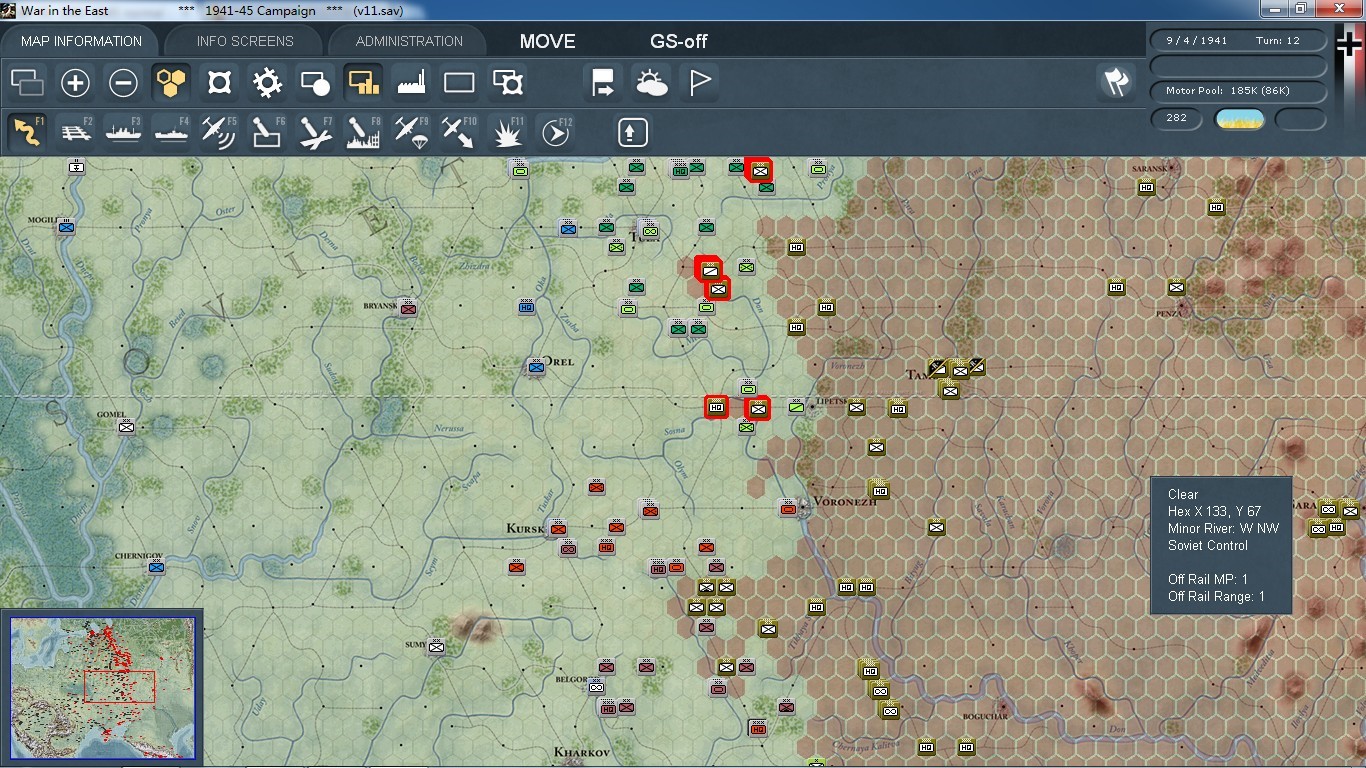Select the white unit counter at Sumy
The image size is (1366, 768).
pos(436,647)
